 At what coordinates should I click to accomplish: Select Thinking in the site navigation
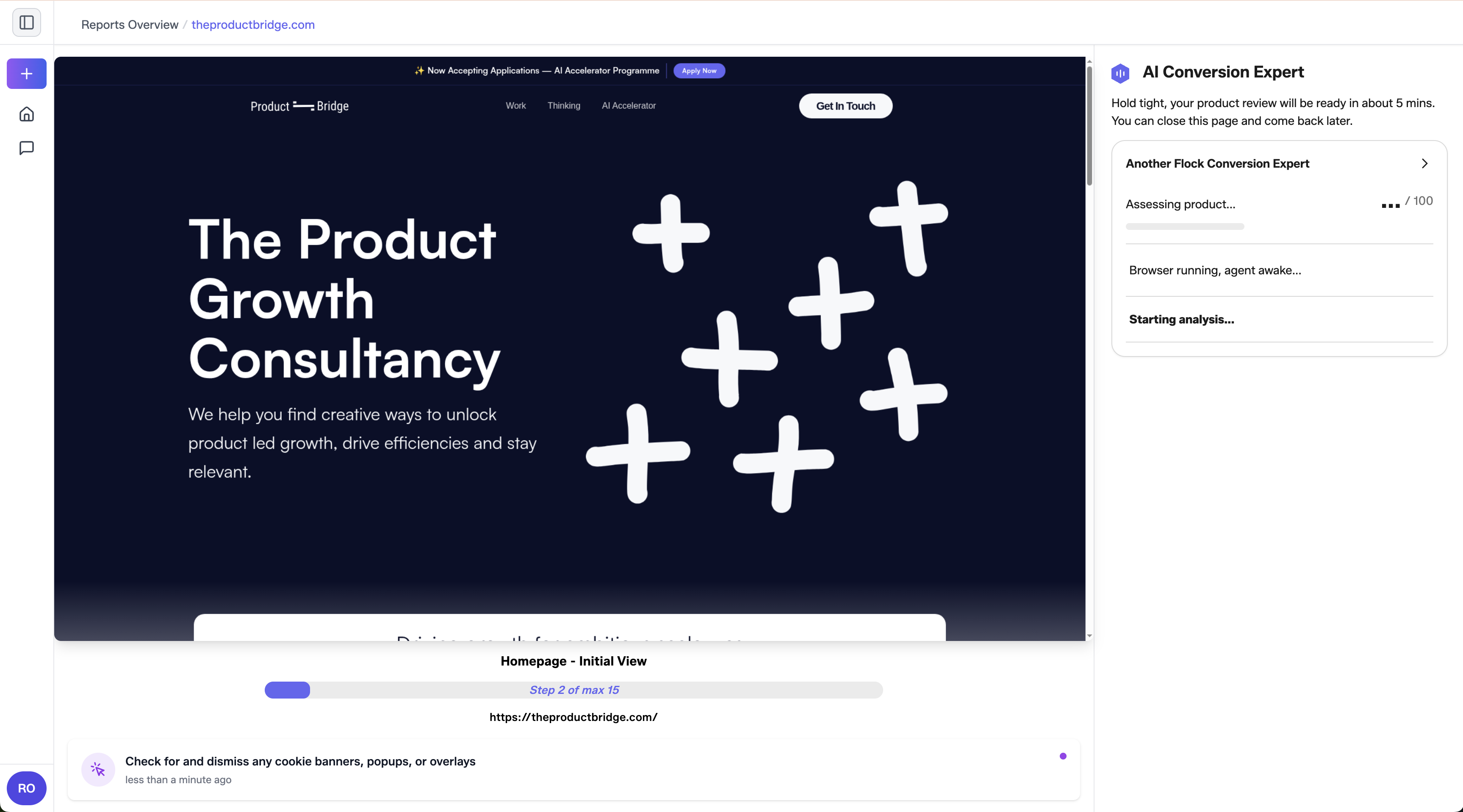(x=563, y=105)
